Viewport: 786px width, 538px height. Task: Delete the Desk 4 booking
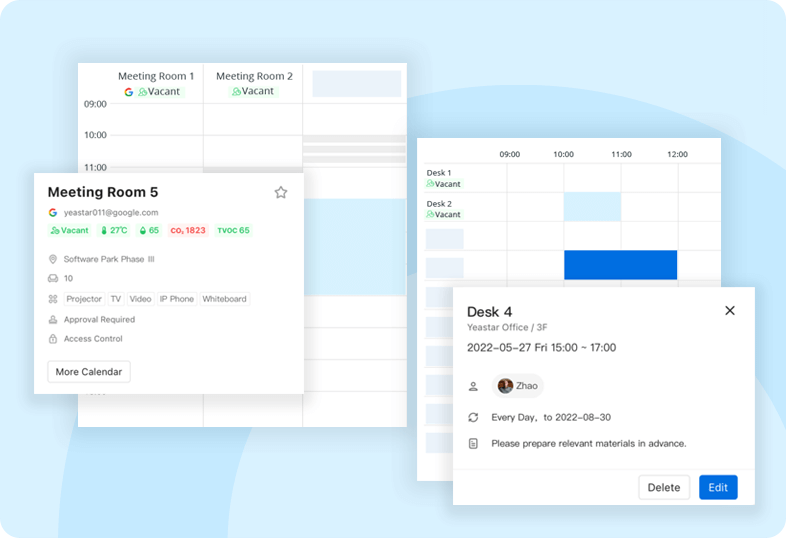click(x=664, y=487)
